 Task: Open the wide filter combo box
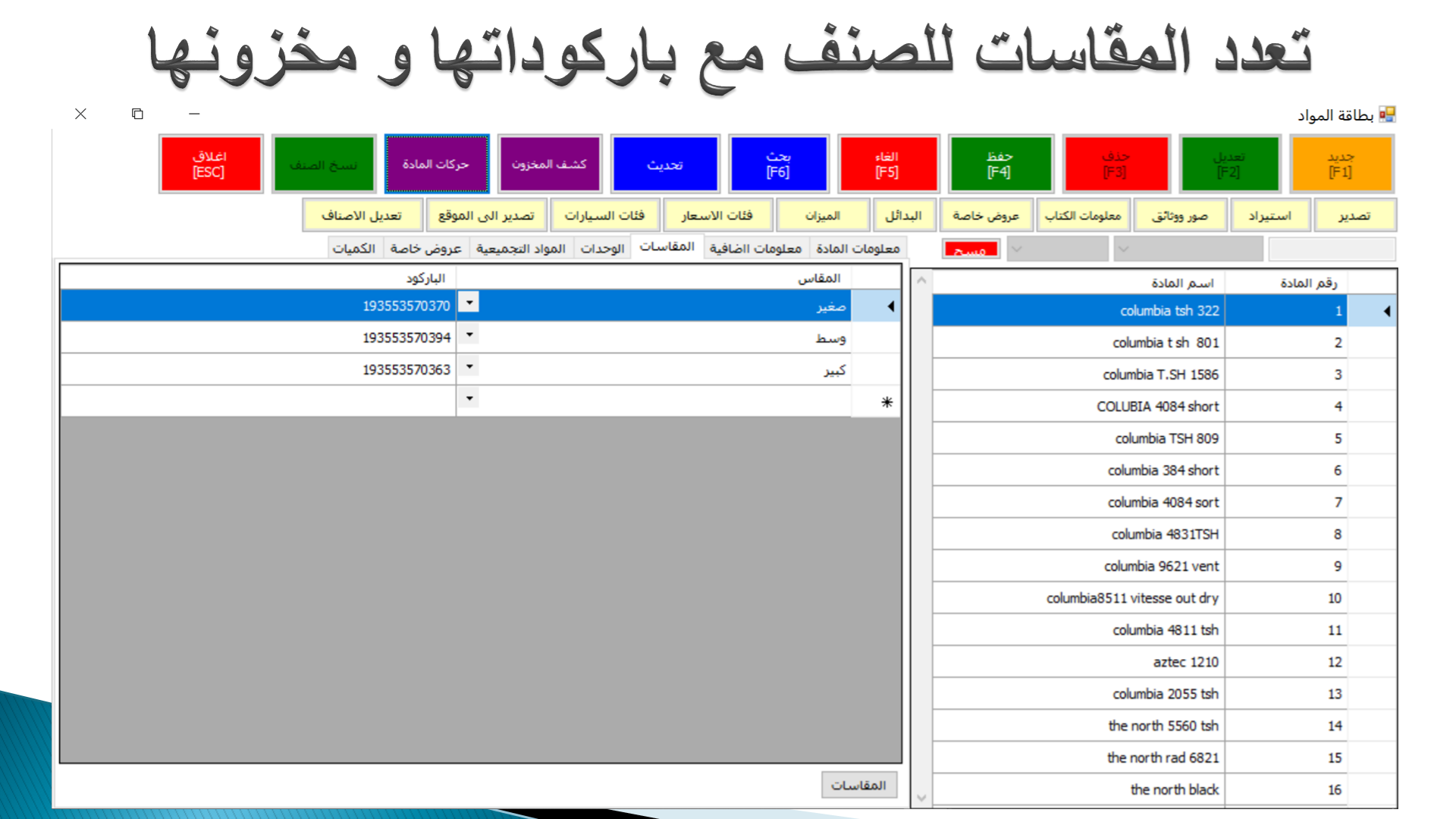click(x=1188, y=249)
